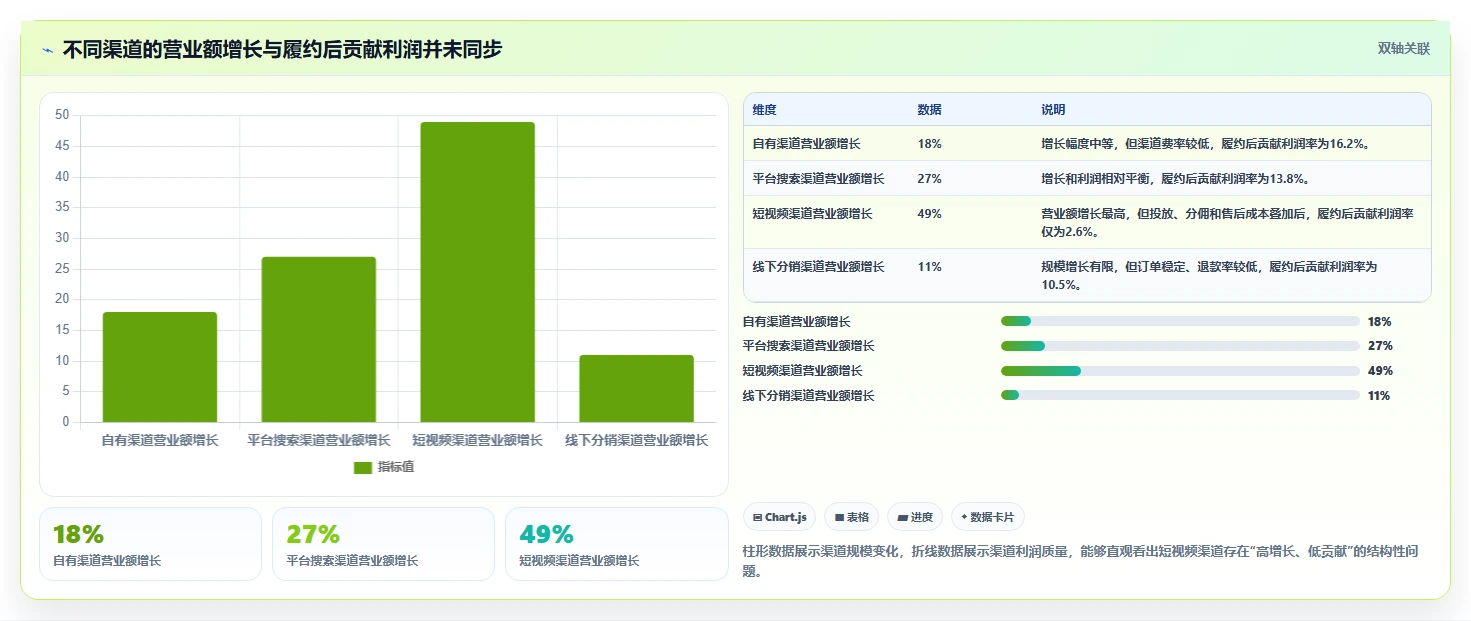Click the lightning icon beside the panel title

(48, 49)
